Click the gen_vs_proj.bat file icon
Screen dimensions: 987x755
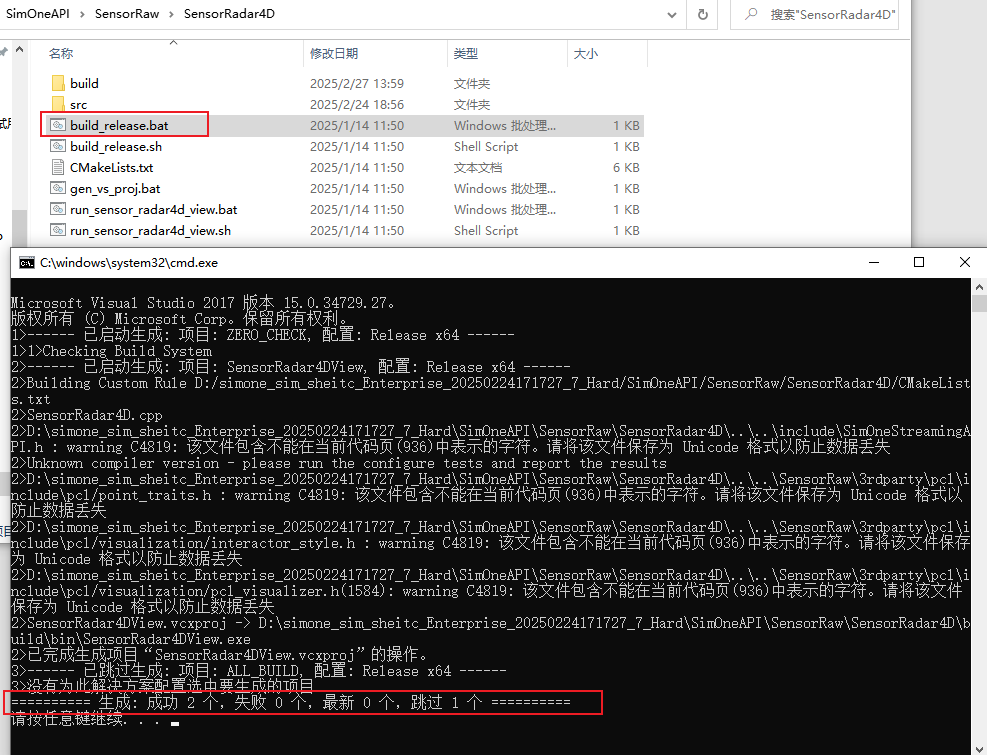58,188
